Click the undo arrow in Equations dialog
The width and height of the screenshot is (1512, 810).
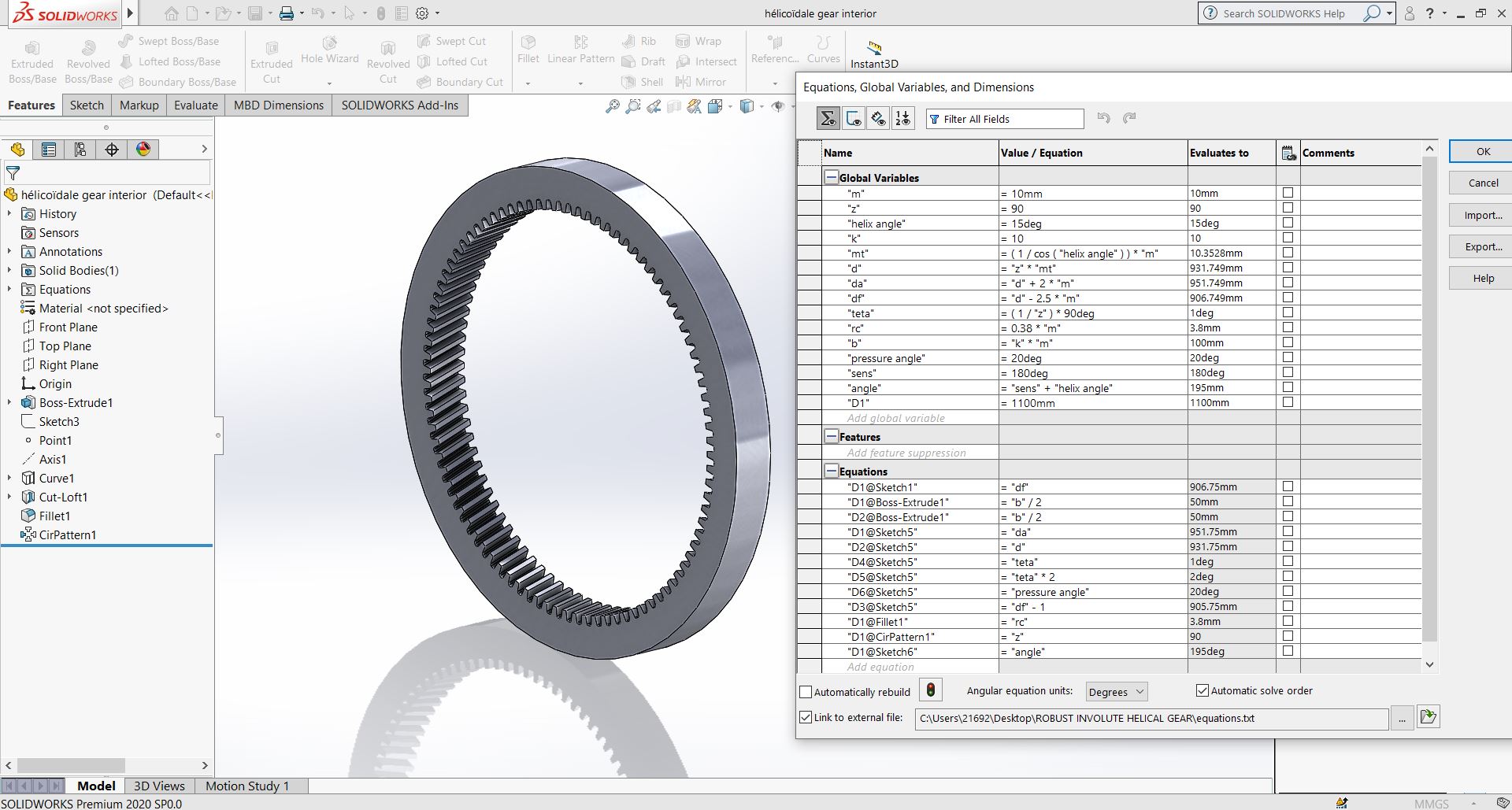1103,118
